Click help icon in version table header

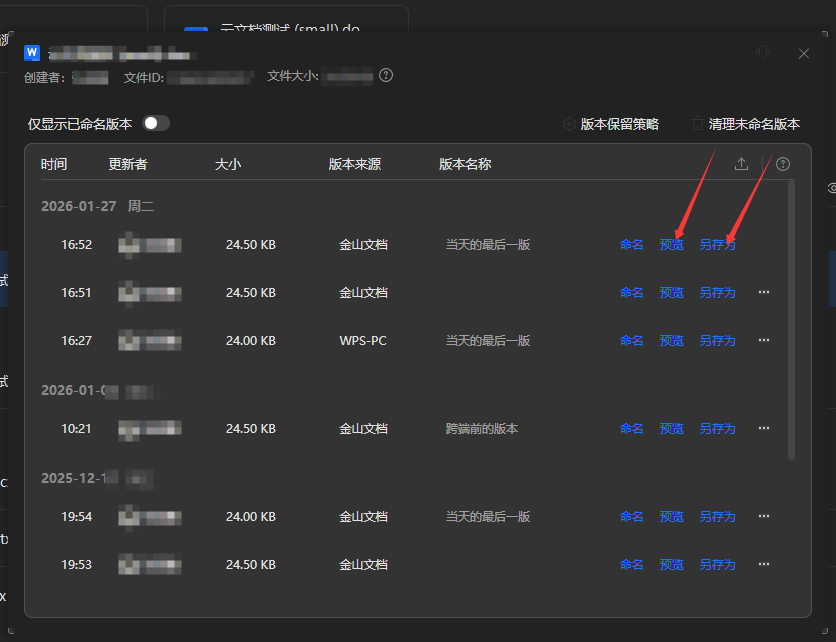pyautogui.click(x=783, y=164)
